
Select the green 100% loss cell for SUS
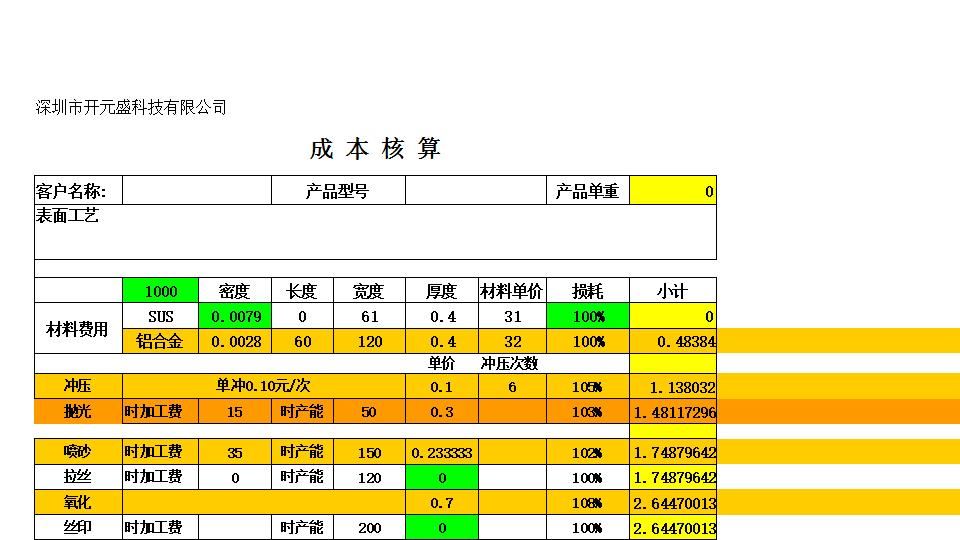coord(588,316)
